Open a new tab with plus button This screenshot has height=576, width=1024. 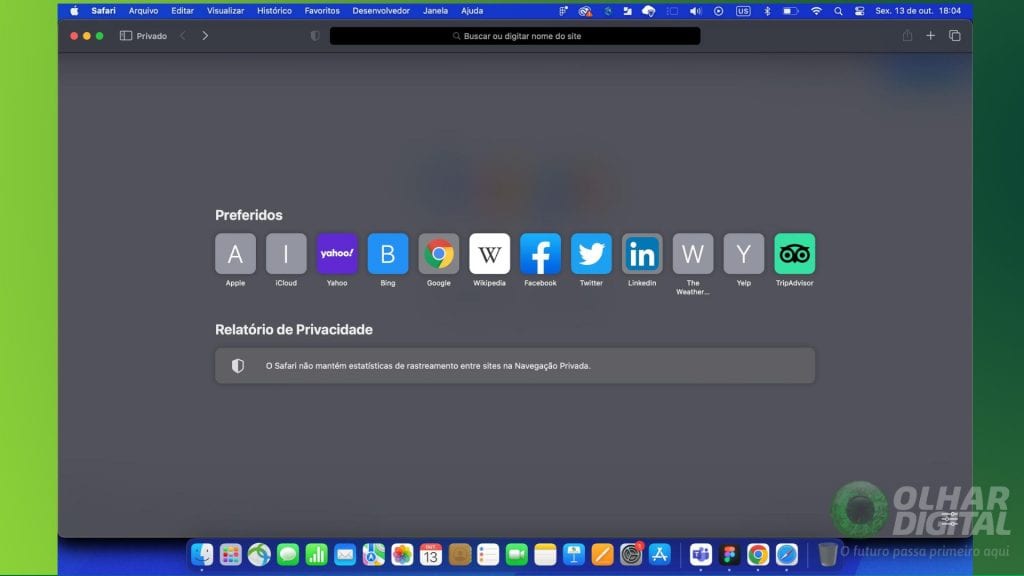(931, 36)
